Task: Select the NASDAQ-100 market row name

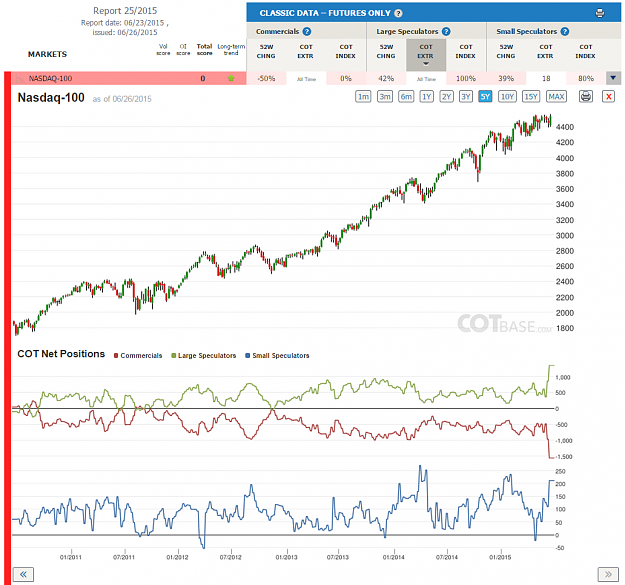Action: pyautogui.click(x=50, y=79)
